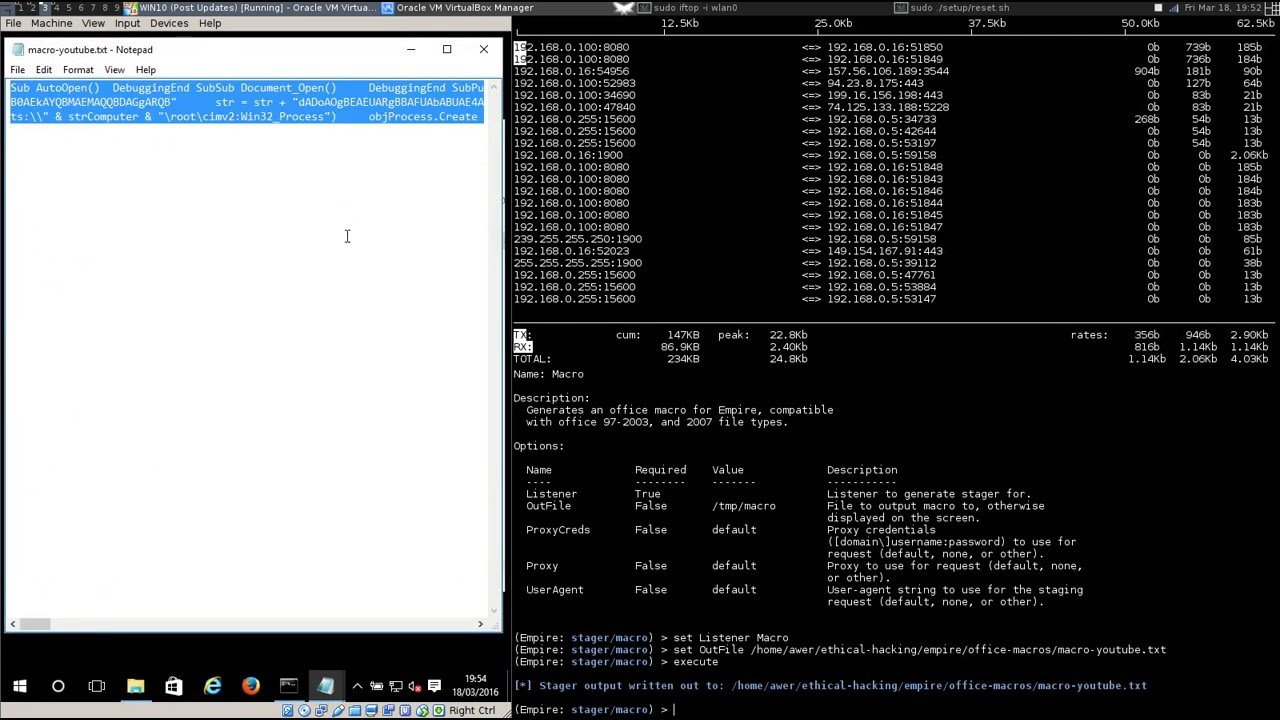1280x720 pixels.
Task: Open VirtualBox Devices menu
Action: [x=169, y=23]
